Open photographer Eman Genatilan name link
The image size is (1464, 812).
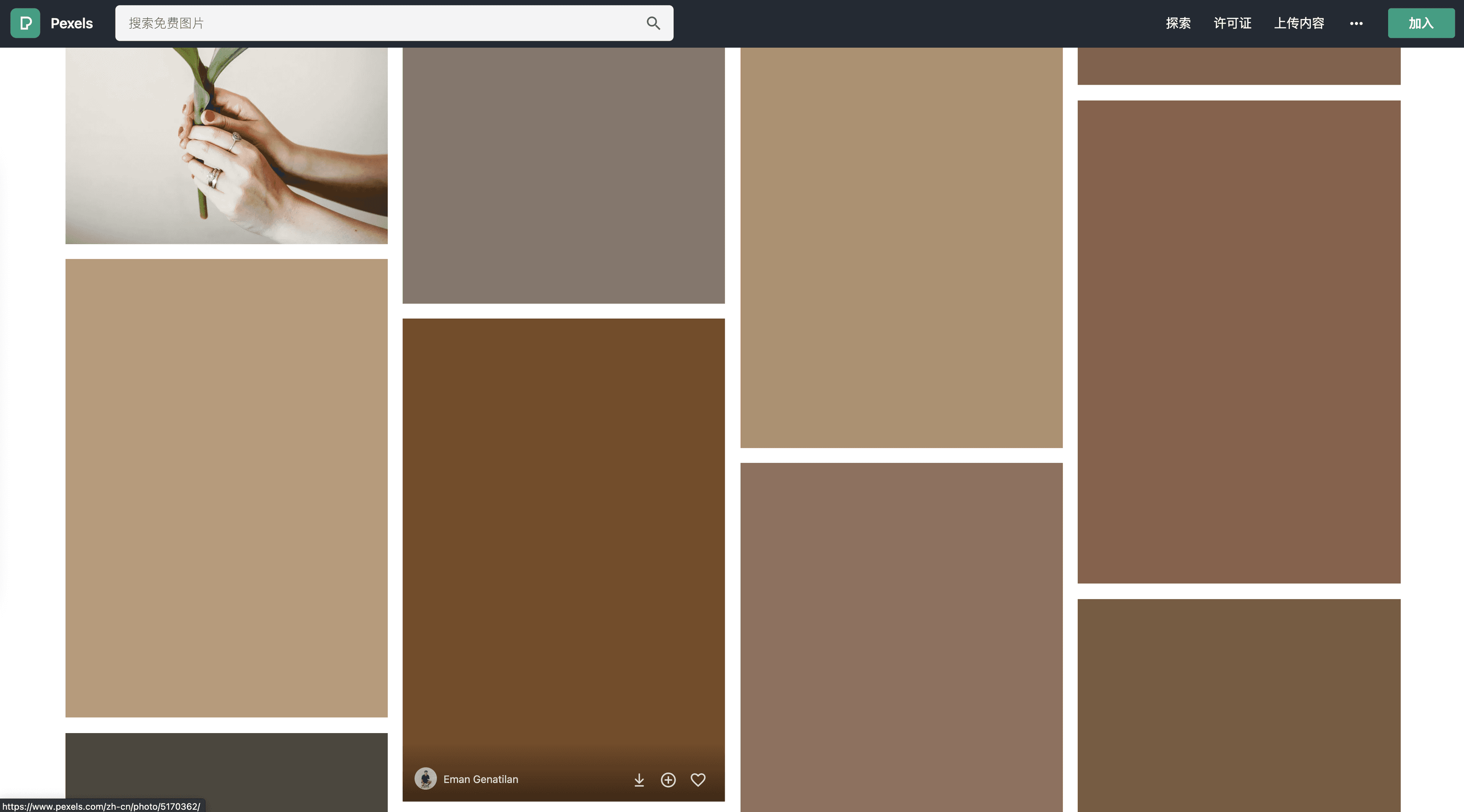click(481, 780)
